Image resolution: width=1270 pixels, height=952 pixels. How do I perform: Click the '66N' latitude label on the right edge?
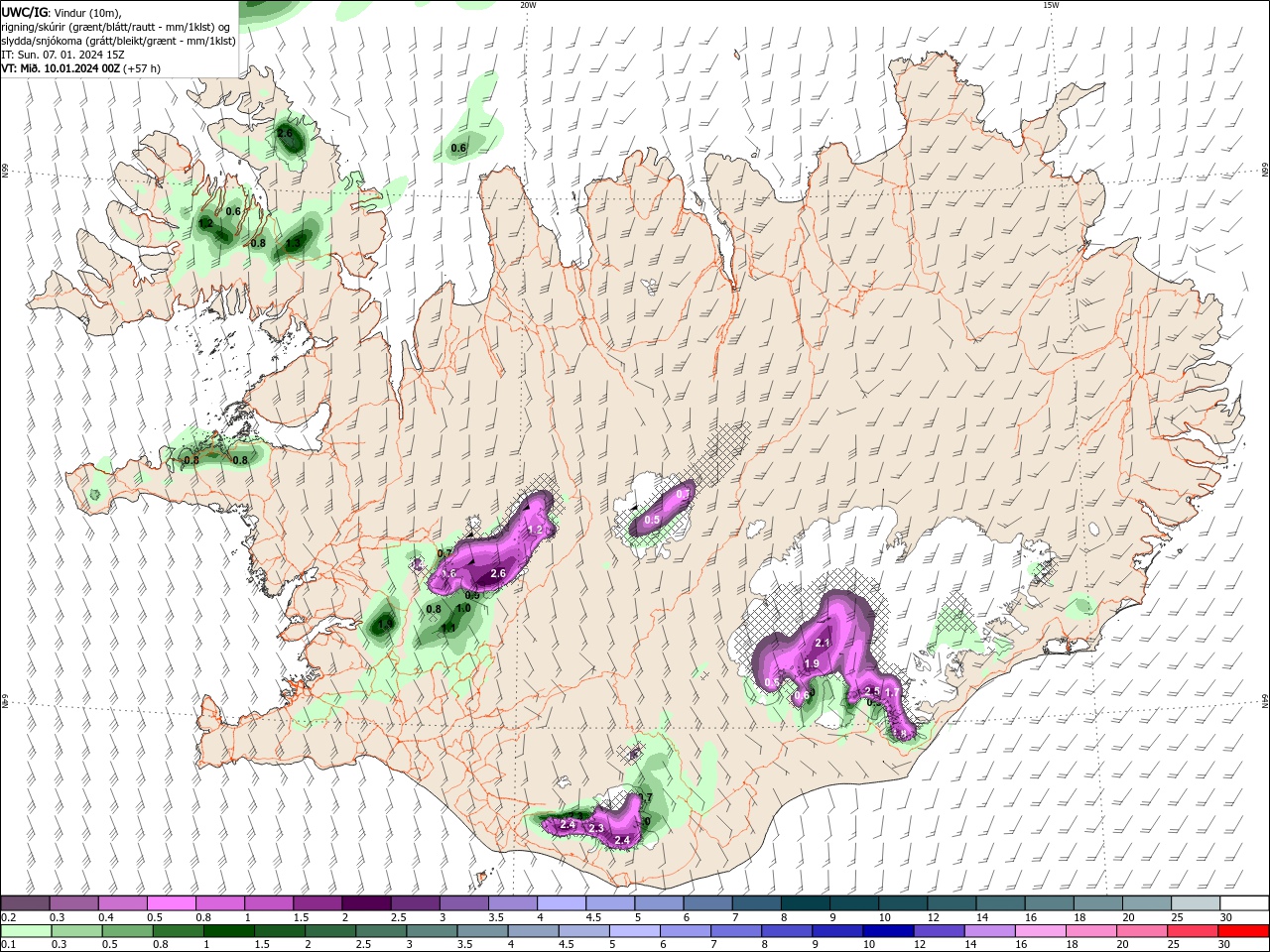coord(1265,171)
